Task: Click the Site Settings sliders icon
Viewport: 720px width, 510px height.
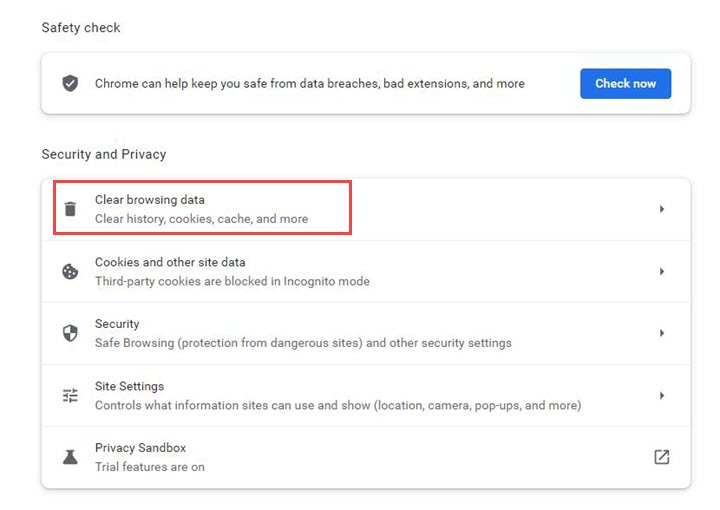Action: [x=70, y=396]
